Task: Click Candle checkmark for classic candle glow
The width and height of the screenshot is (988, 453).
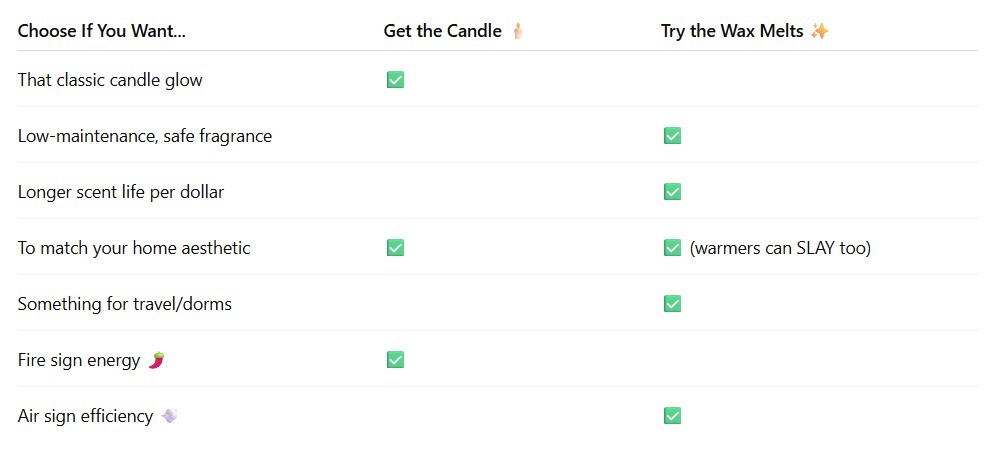Action: (x=395, y=80)
